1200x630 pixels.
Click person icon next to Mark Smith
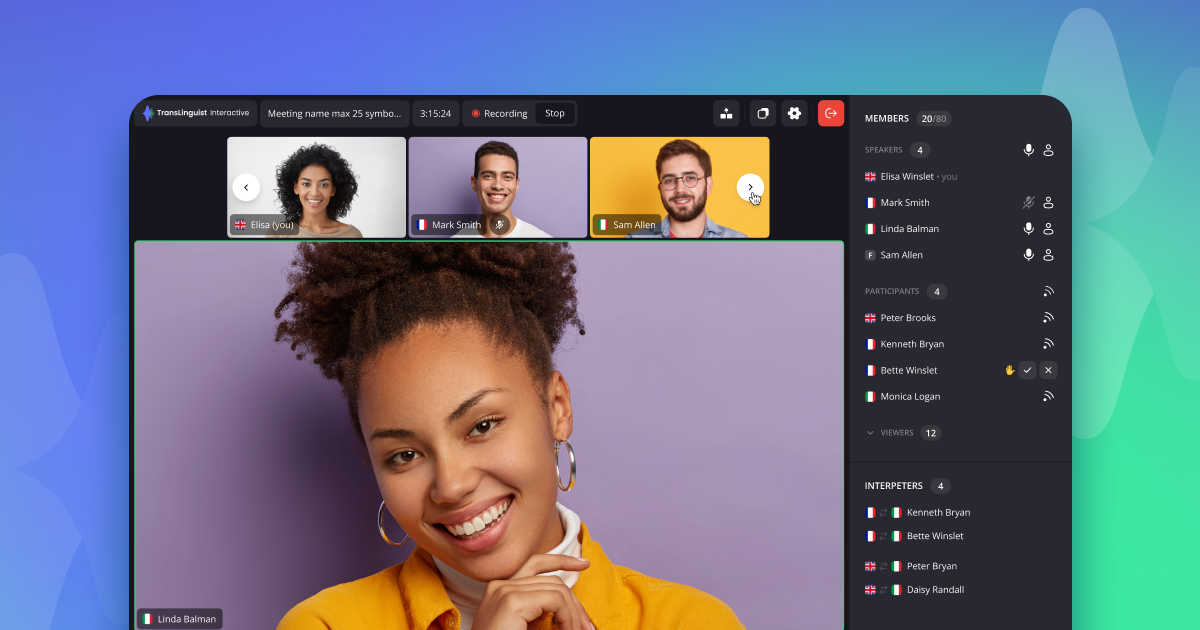pos(1048,202)
